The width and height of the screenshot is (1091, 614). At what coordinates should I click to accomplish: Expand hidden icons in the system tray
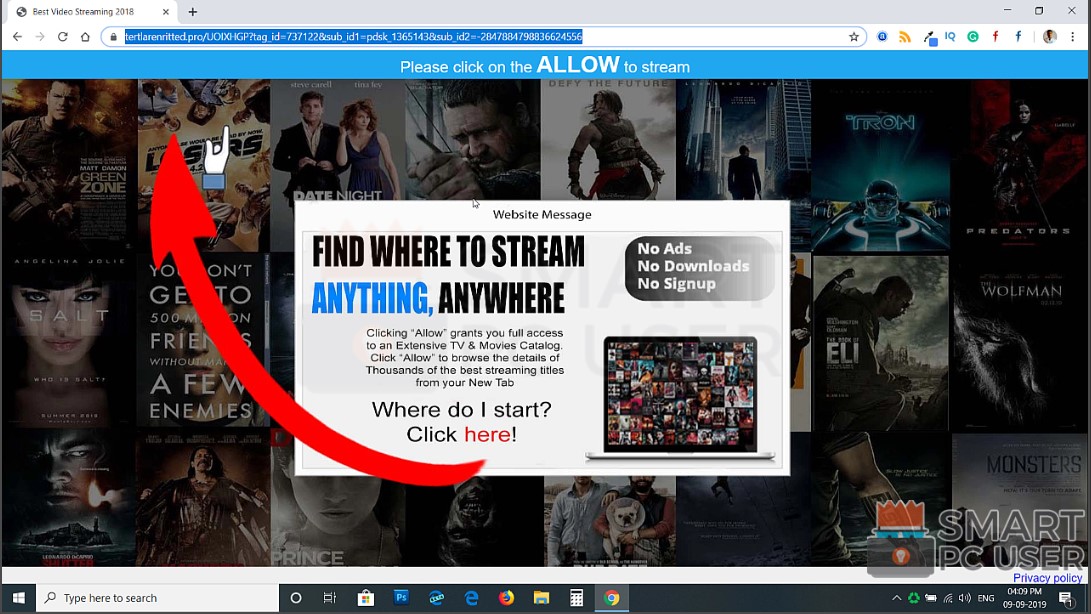[896, 598]
